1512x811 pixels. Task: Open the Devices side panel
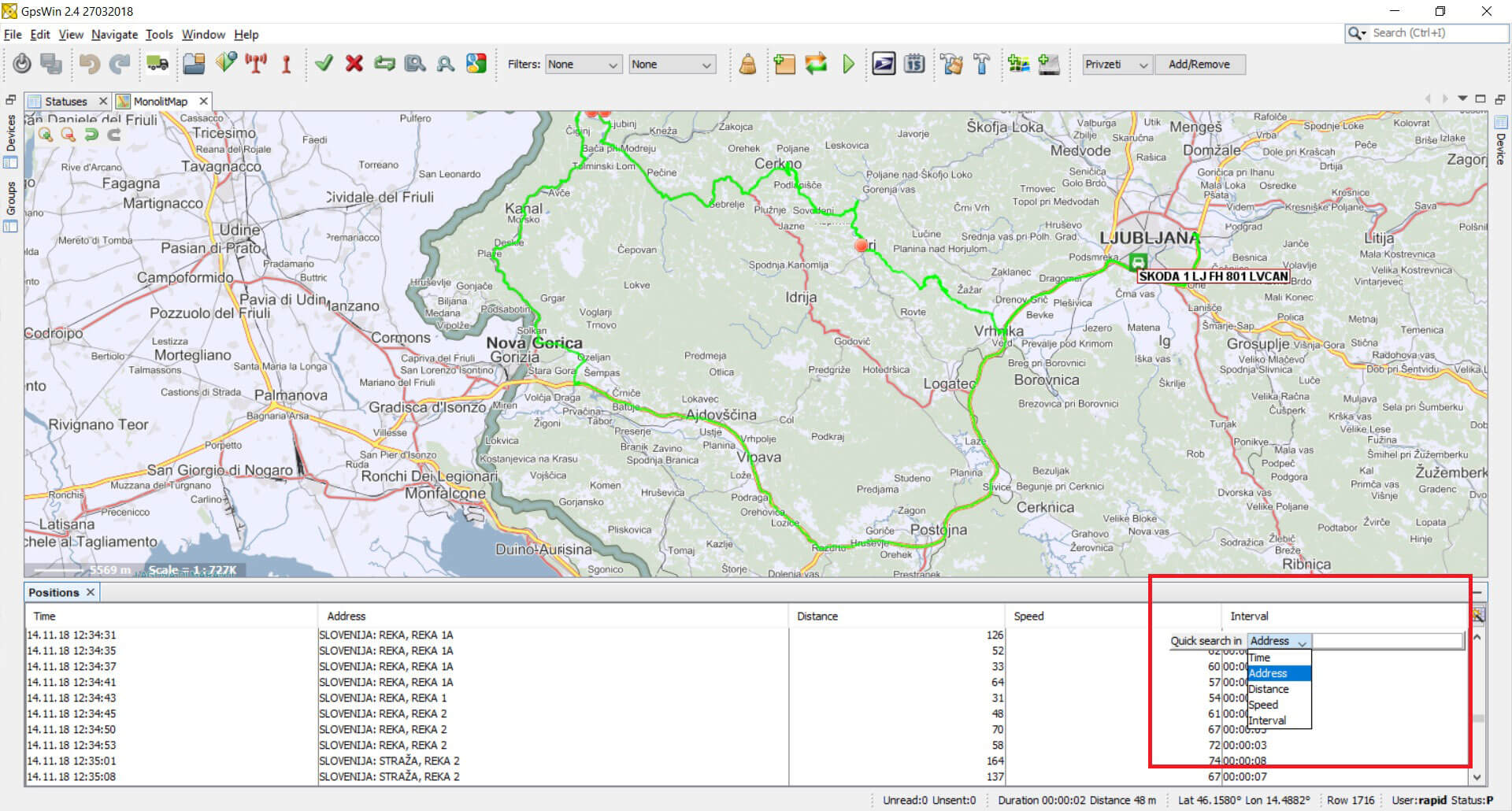click(11, 134)
